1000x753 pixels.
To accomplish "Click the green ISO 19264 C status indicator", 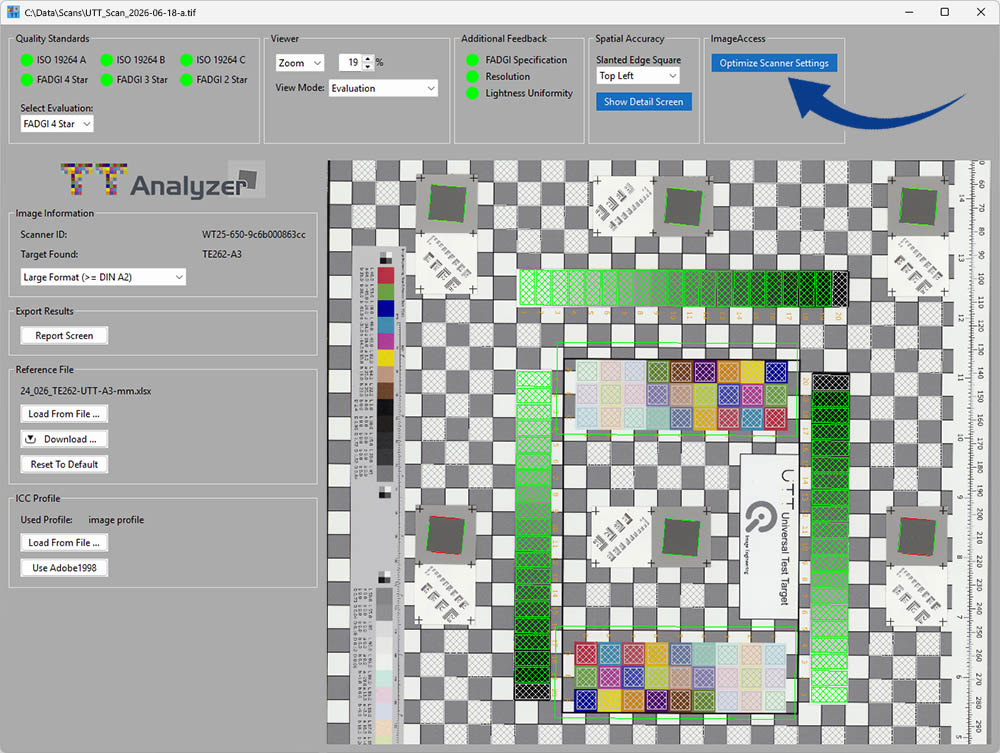I will tap(186, 60).
